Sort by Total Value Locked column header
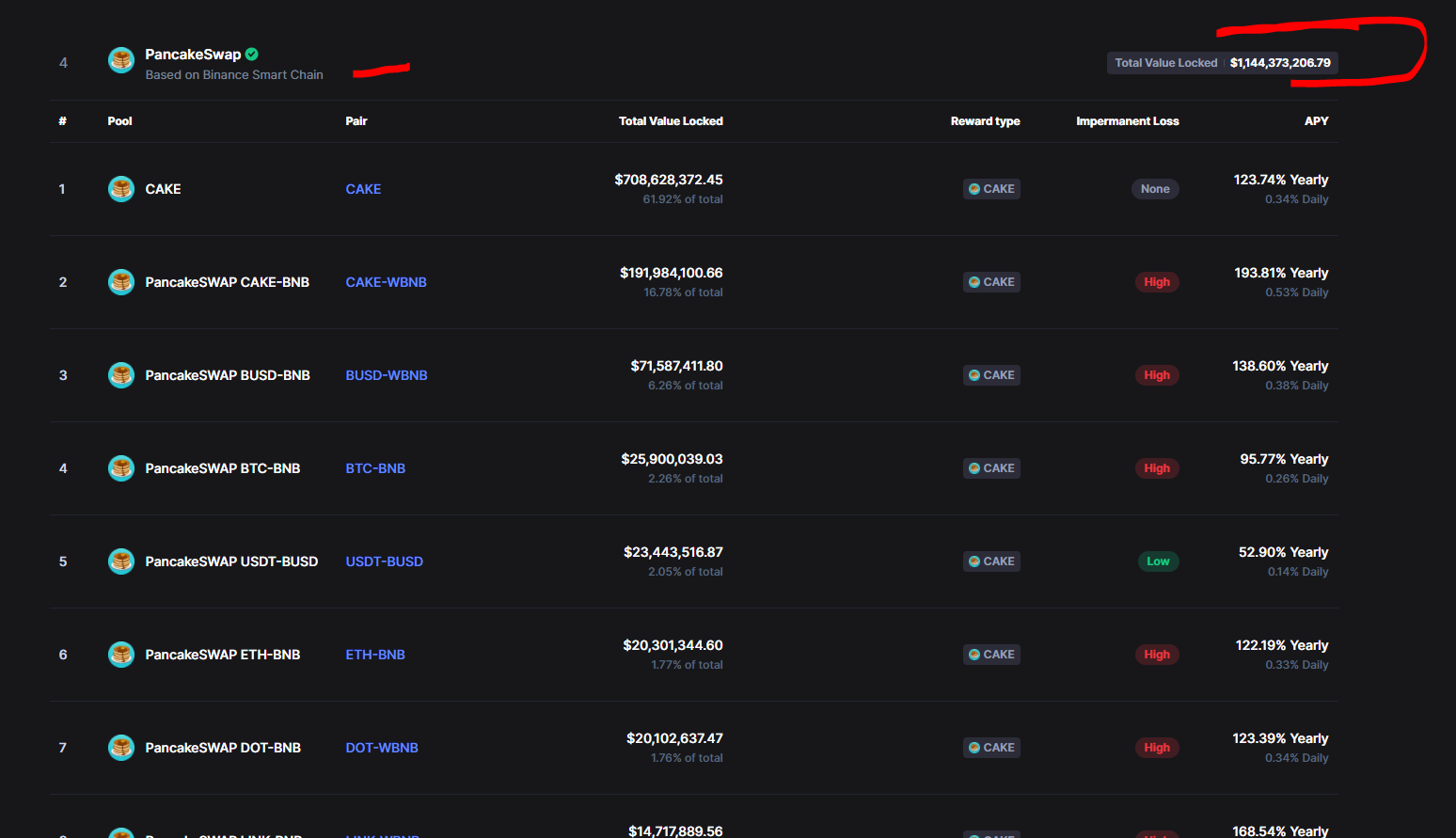 pyautogui.click(x=671, y=121)
